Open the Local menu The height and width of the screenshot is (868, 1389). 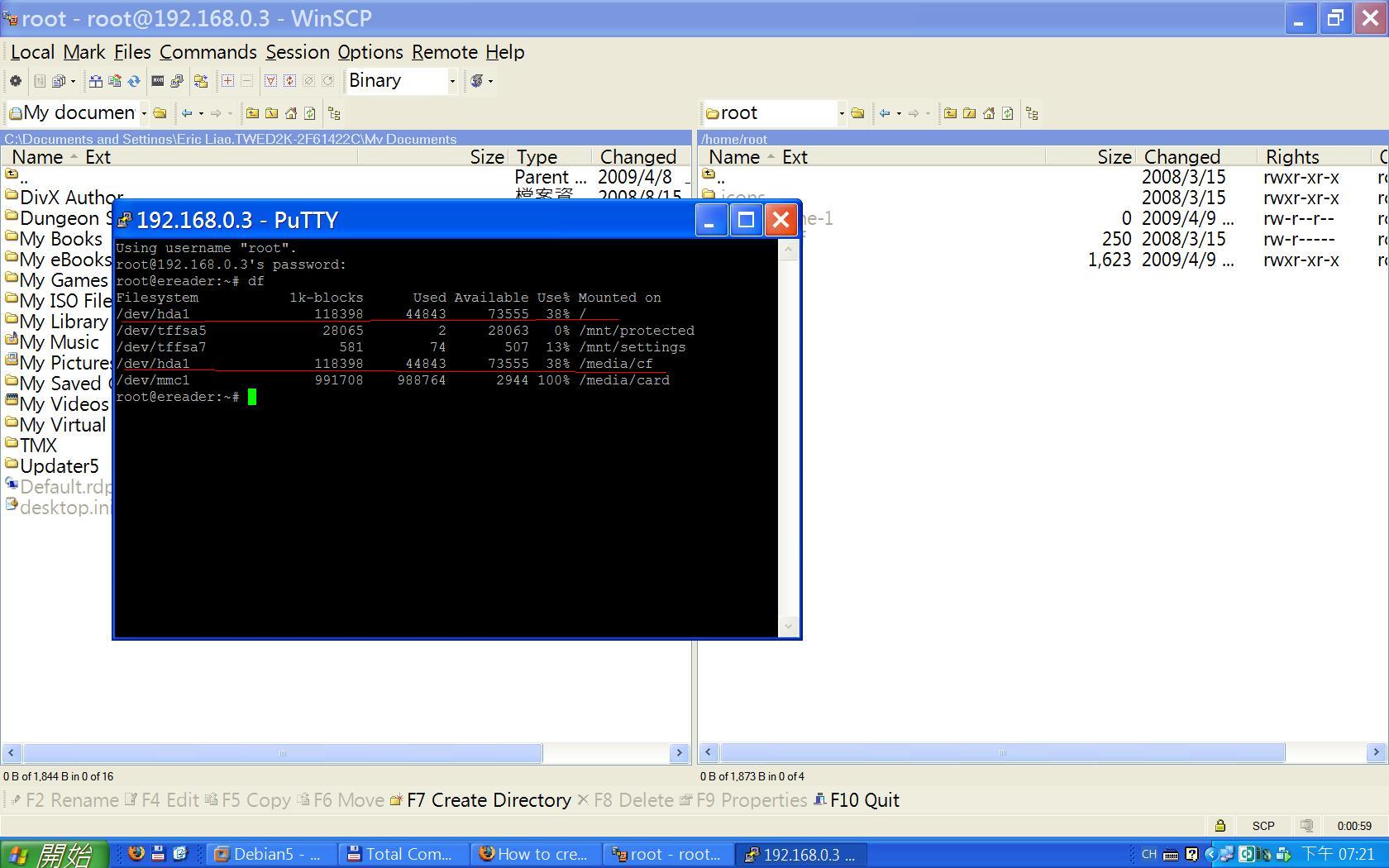coord(32,52)
